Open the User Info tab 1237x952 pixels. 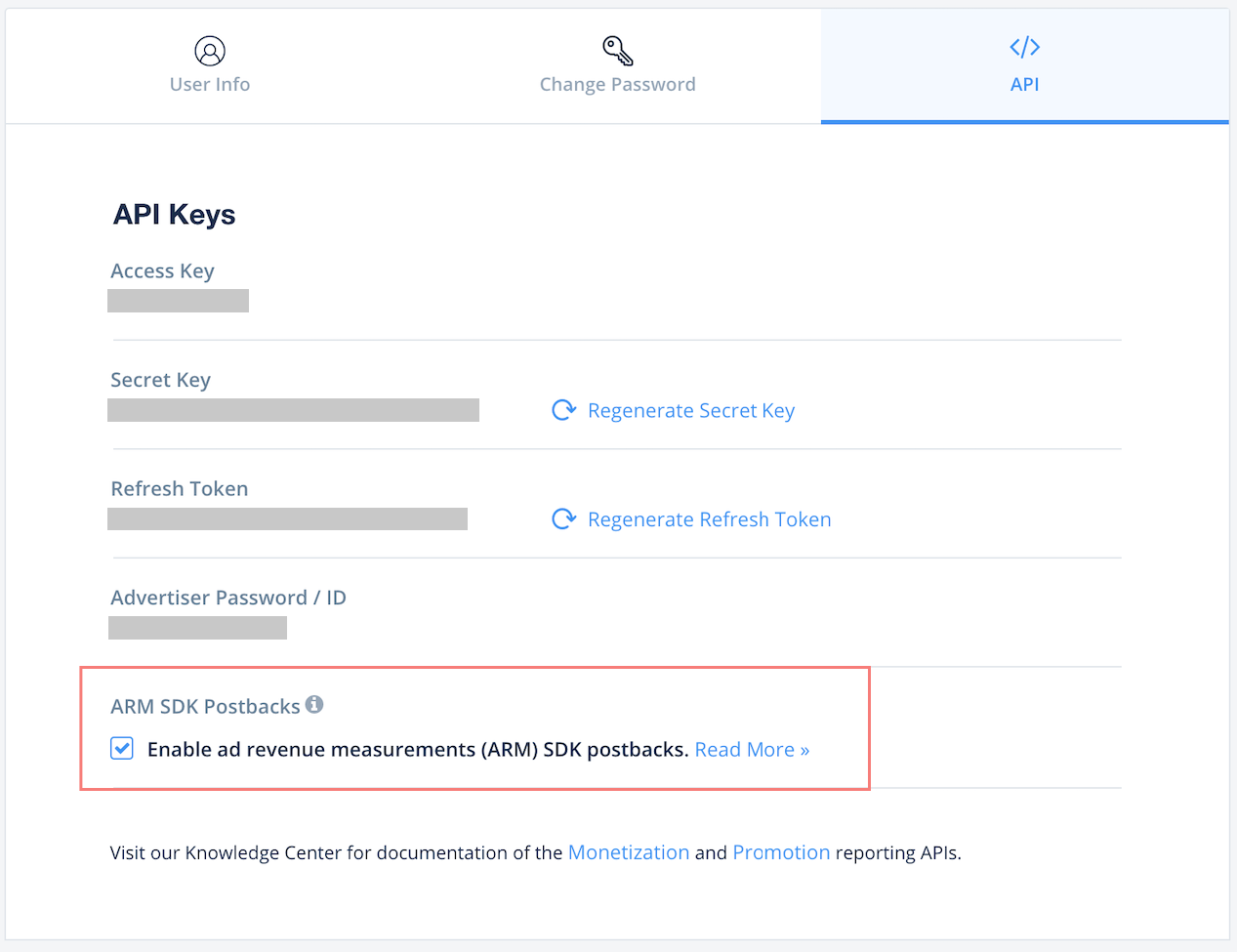click(x=210, y=66)
